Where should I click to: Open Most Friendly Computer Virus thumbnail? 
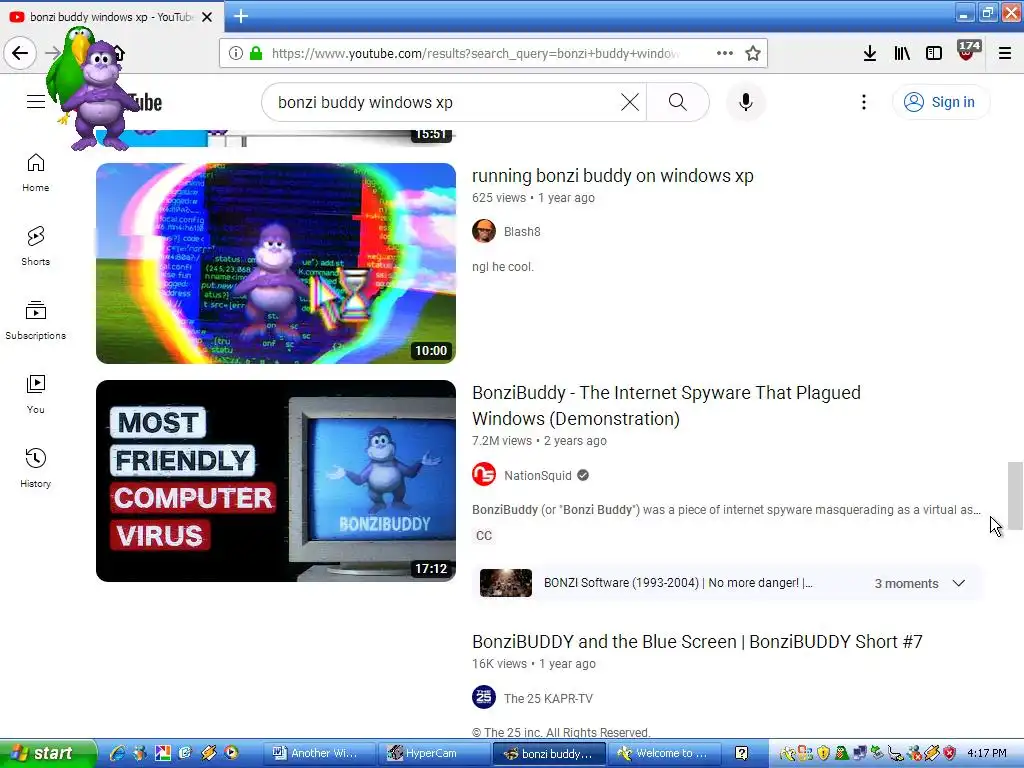click(x=276, y=481)
